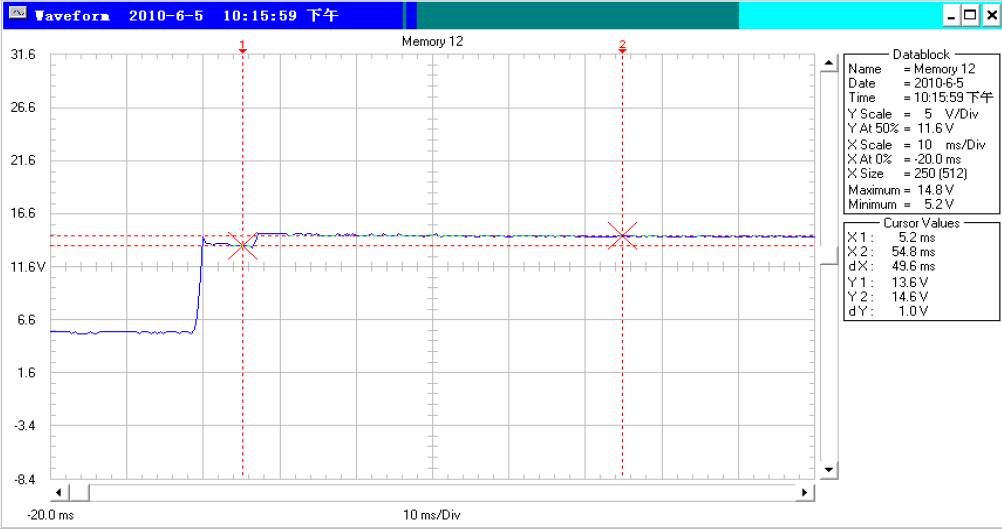This screenshot has height=529, width=1002.
Task: Close the Waveform window
Action: coord(988,16)
